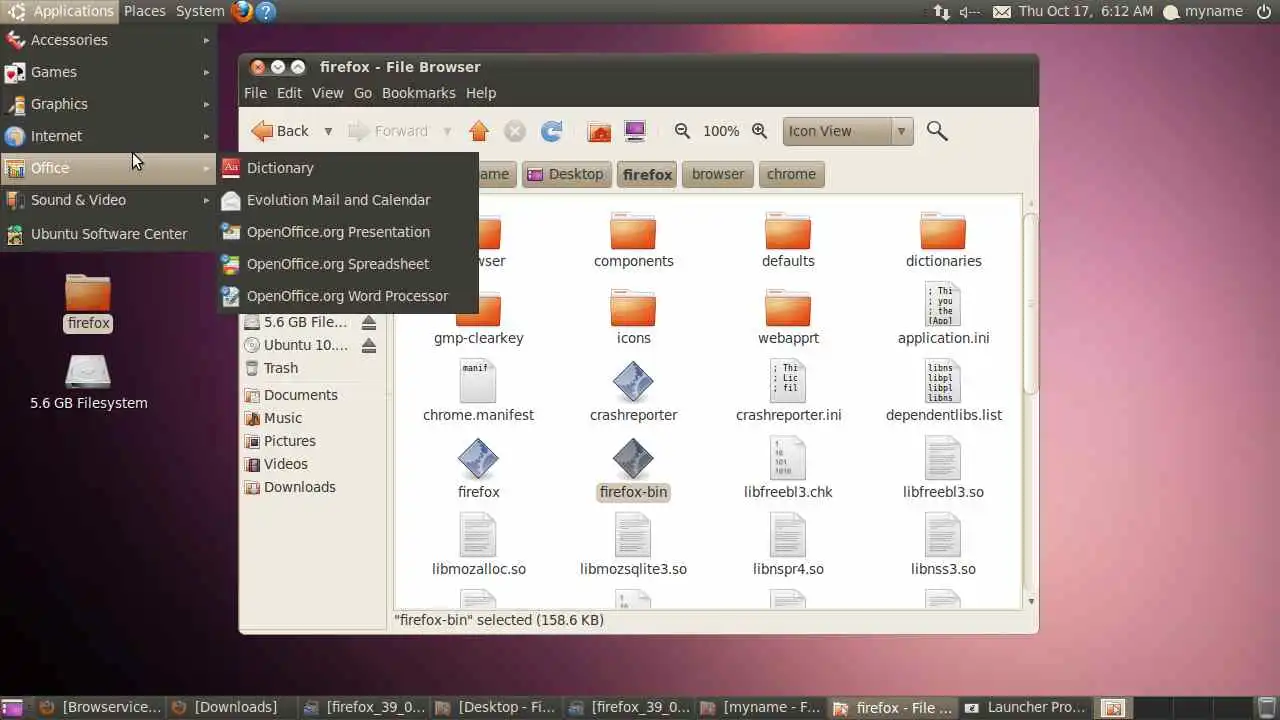Open the clock showing Thu Oct 17

coord(1086,12)
